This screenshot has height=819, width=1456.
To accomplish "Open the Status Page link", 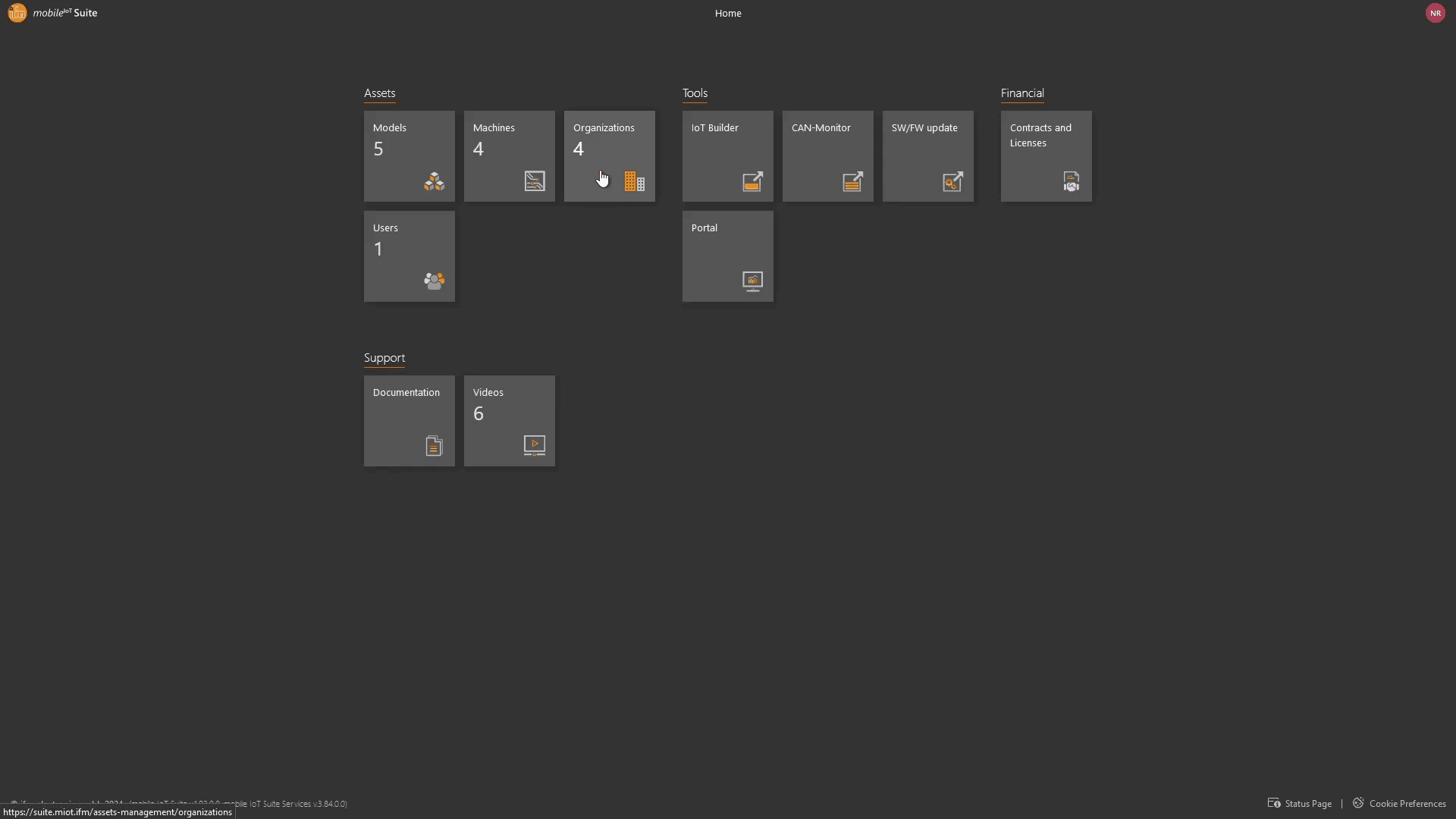I will [1307, 803].
